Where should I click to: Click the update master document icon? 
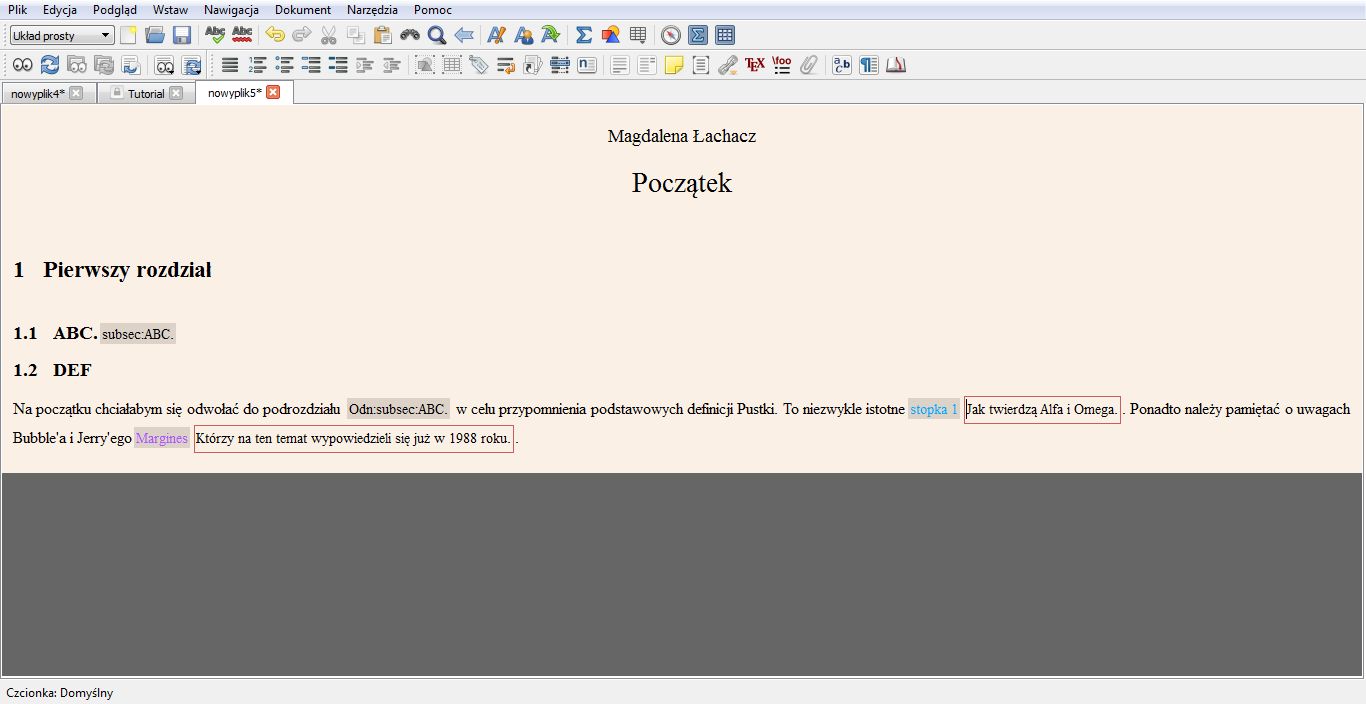tap(104, 65)
